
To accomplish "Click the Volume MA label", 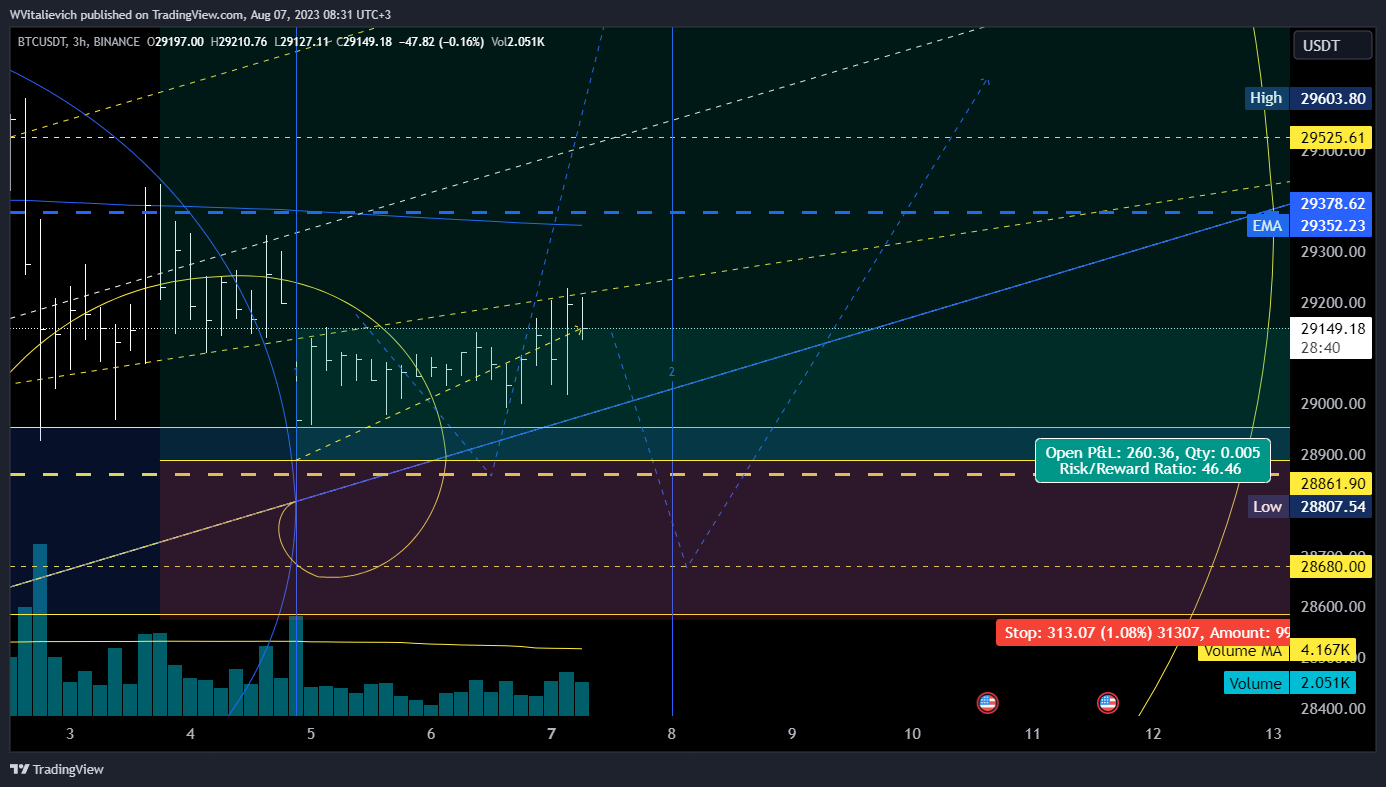I will point(1242,651).
